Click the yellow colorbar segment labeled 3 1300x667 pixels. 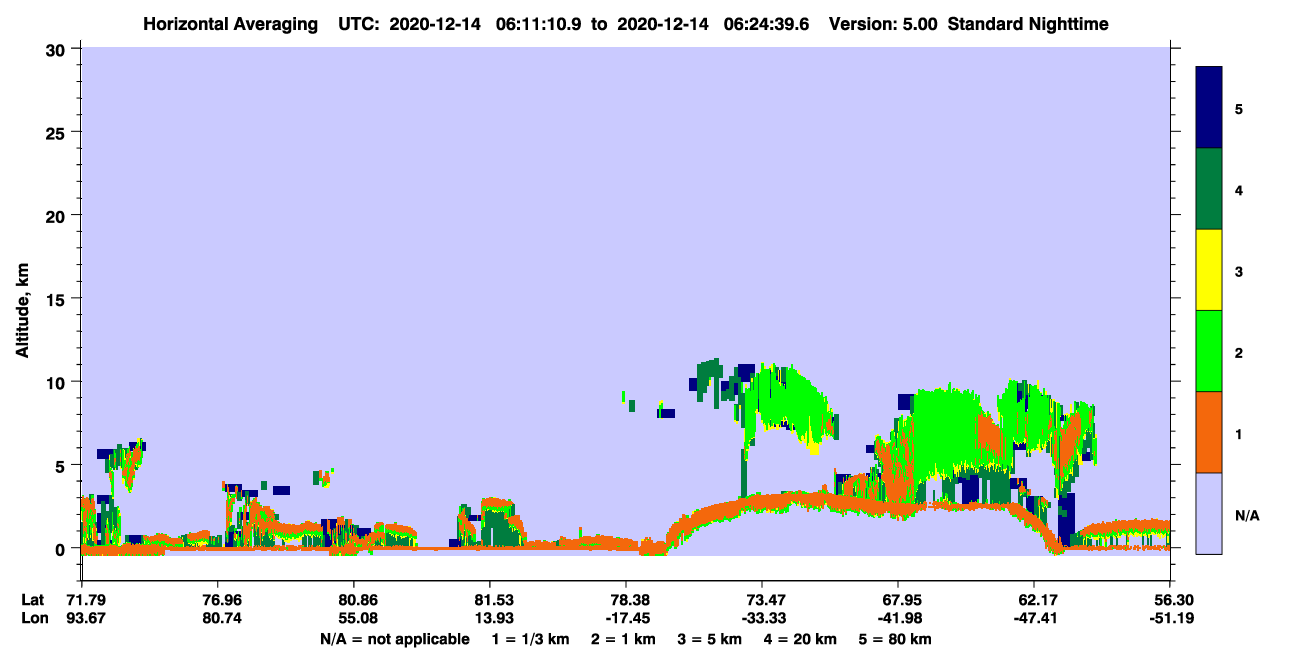coord(1209,270)
